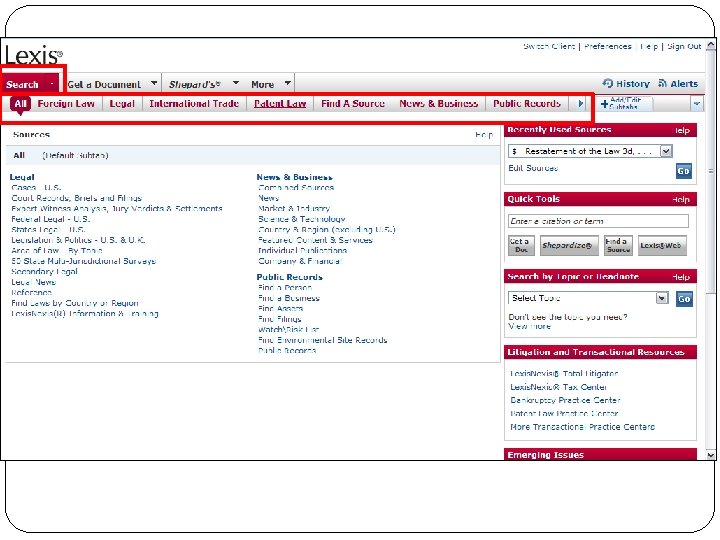Click the Edit Sources link
The image size is (720, 540).
pos(533,168)
